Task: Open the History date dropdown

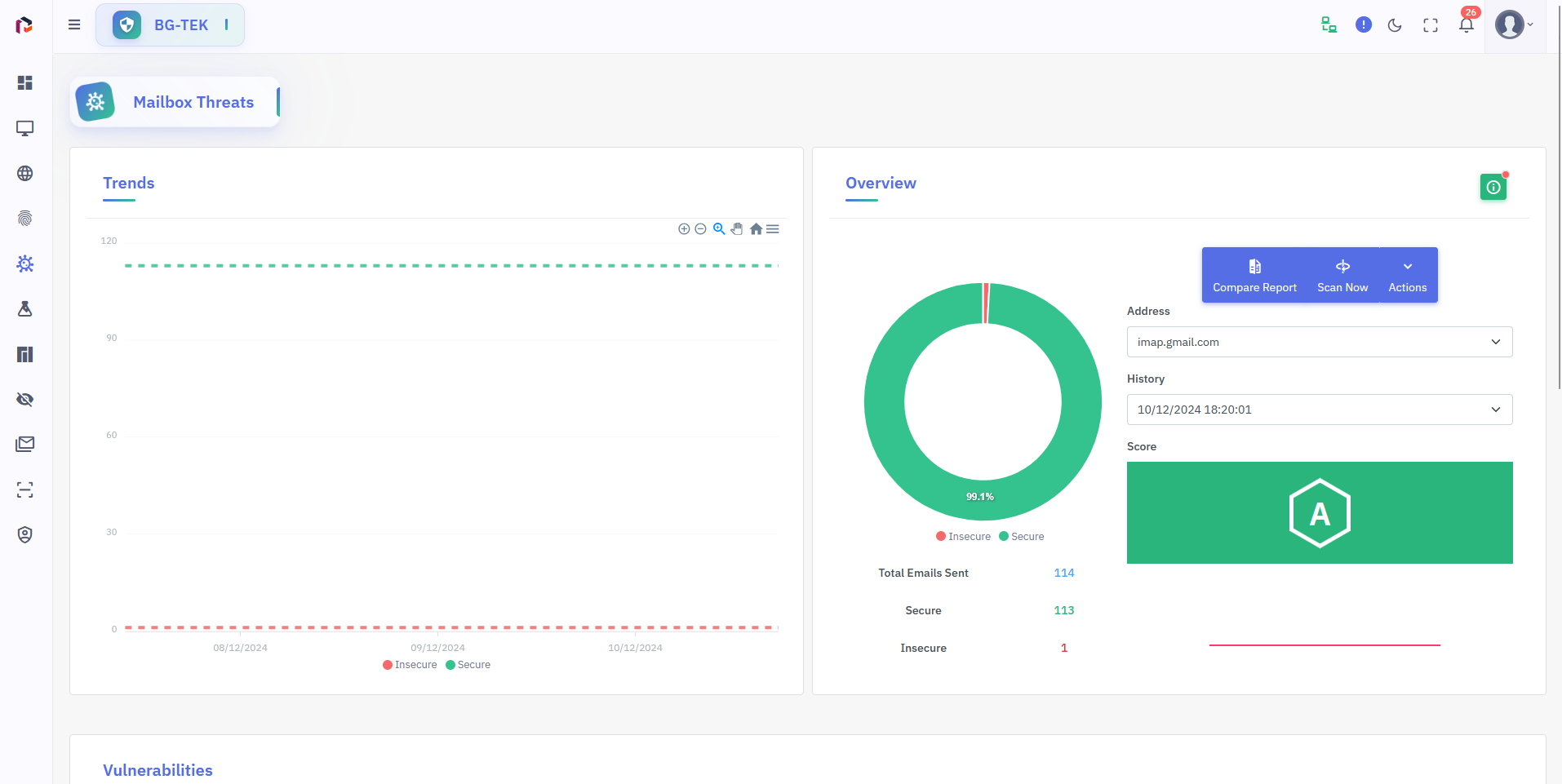Action: pyautogui.click(x=1319, y=410)
